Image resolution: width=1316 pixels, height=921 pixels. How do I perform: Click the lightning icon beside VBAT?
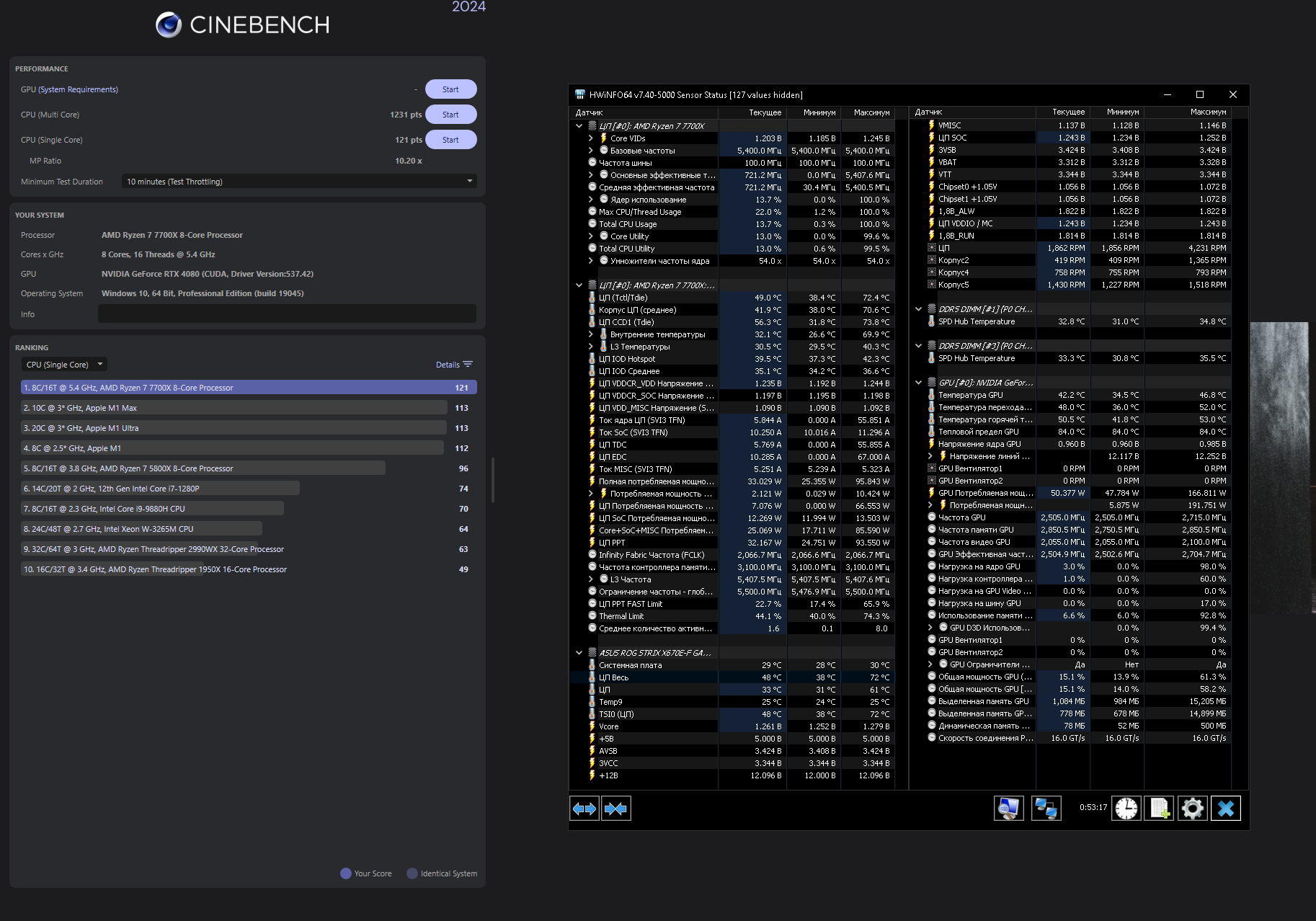[x=932, y=162]
